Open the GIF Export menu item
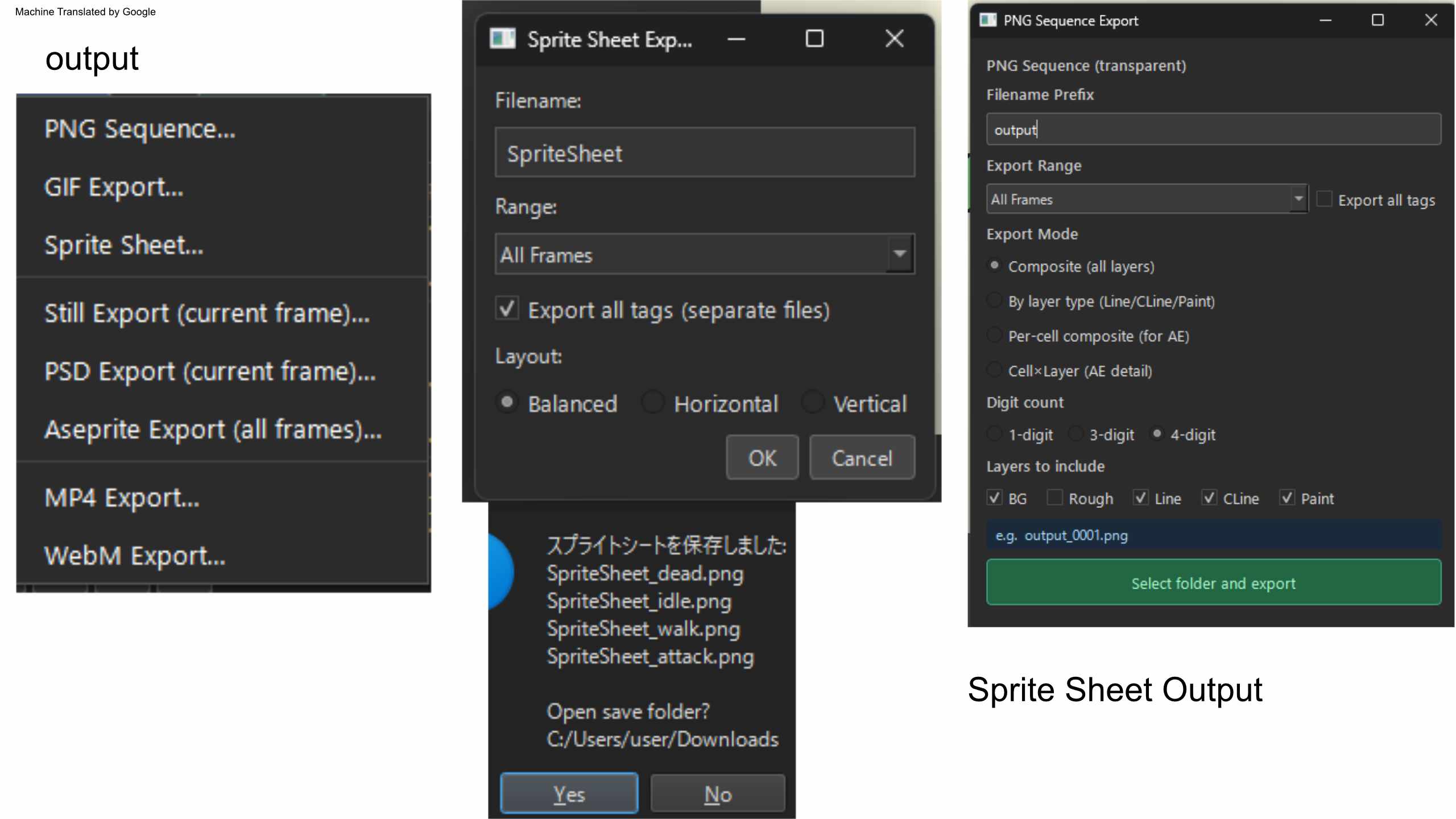Viewport: 1456px width, 819px height. pos(114,187)
